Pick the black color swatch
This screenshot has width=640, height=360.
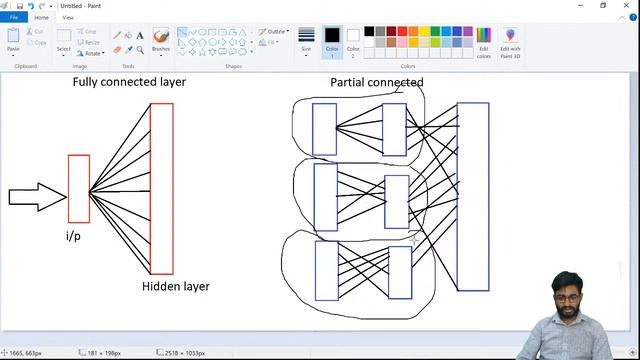[369, 31]
